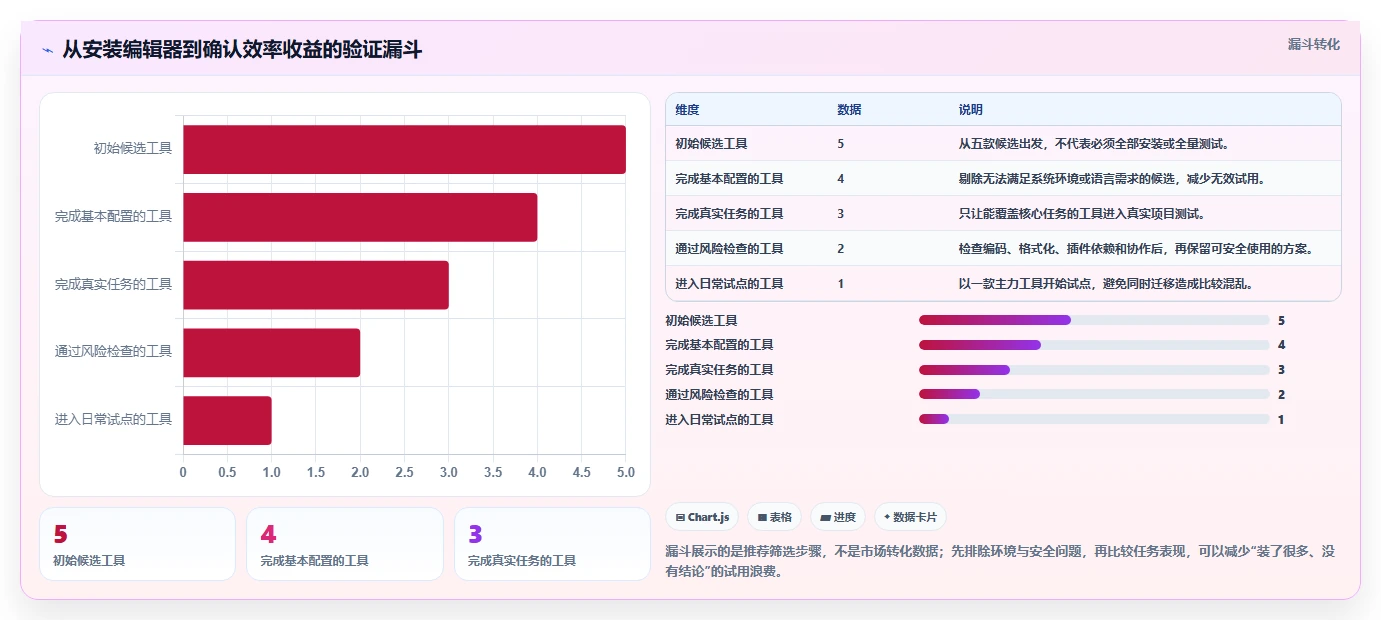Click the 进度 tag chip

[838, 517]
